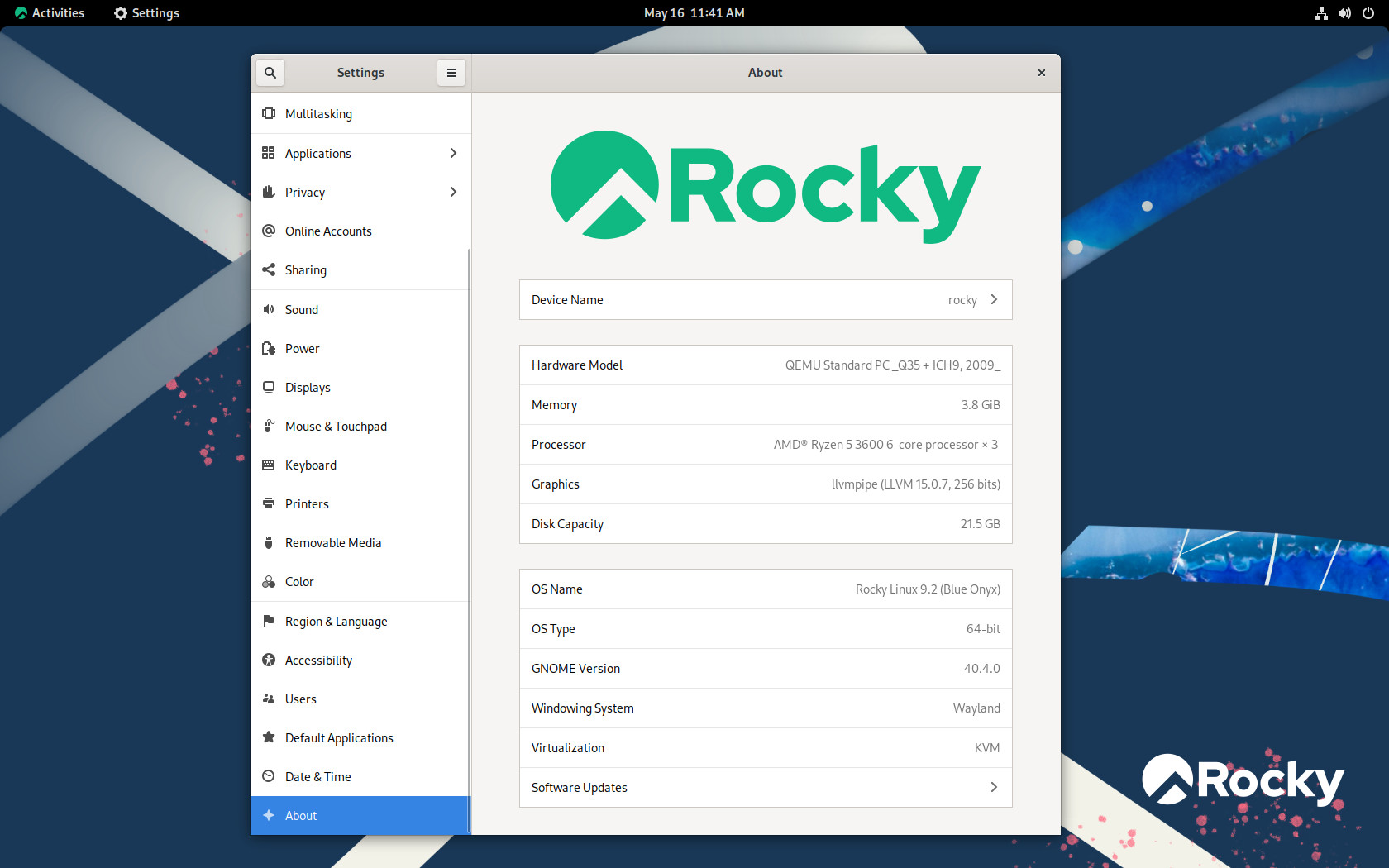Click the Printers icon in sidebar
This screenshot has width=1389, height=868.
click(268, 503)
